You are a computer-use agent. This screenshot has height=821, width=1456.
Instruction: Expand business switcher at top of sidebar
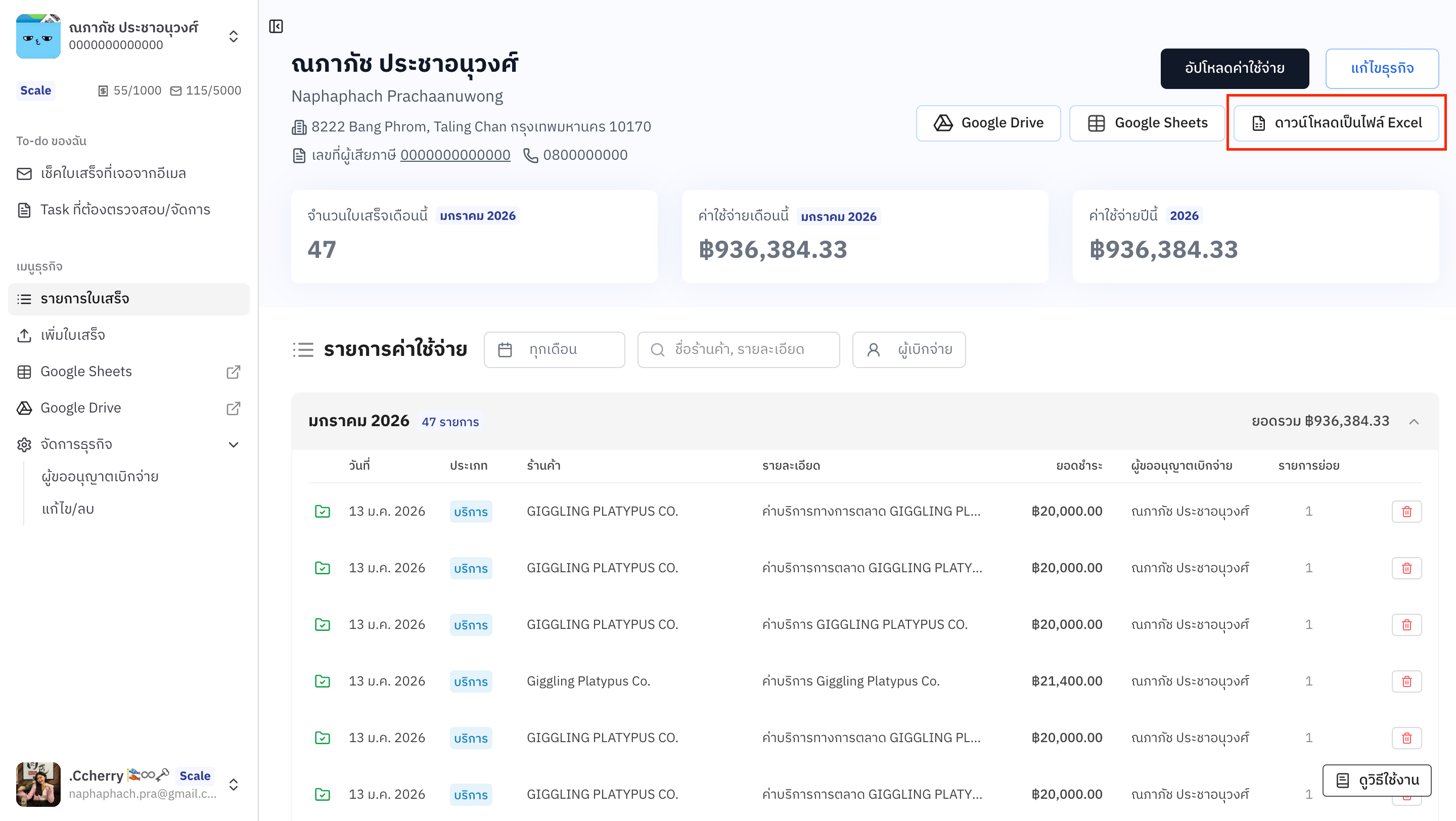click(233, 36)
